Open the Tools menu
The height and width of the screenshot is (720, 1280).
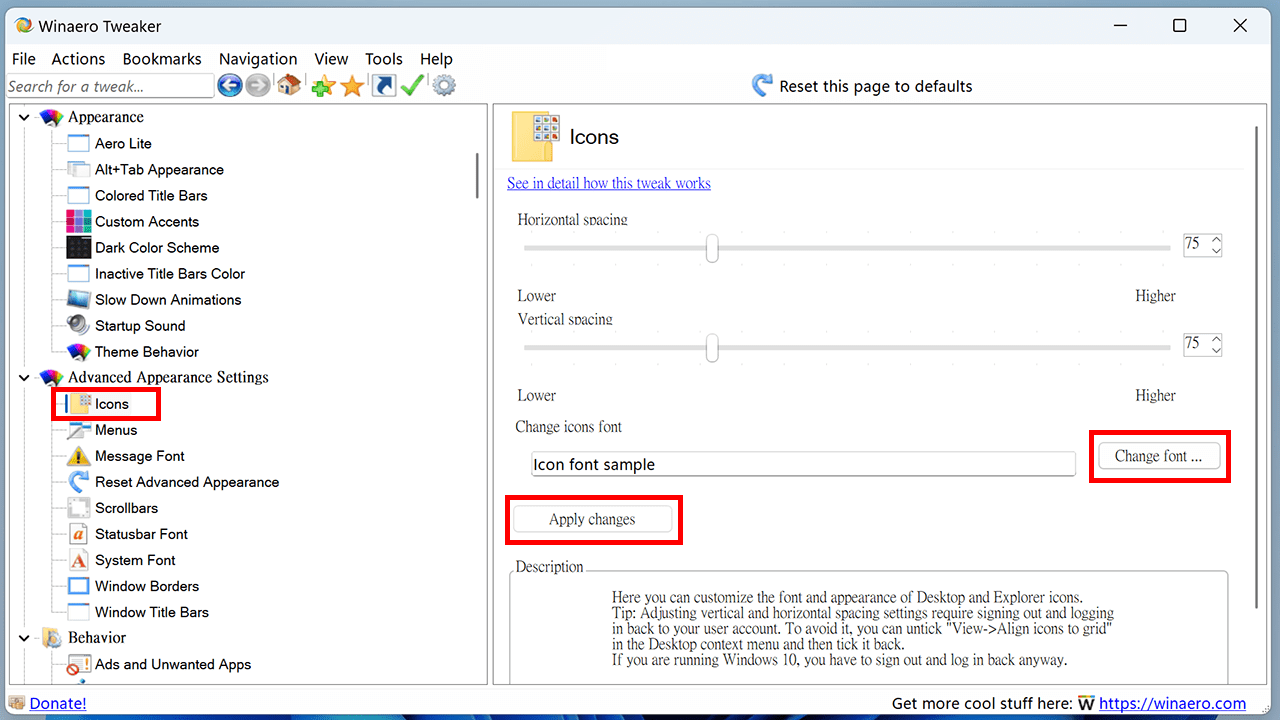pyautogui.click(x=383, y=59)
